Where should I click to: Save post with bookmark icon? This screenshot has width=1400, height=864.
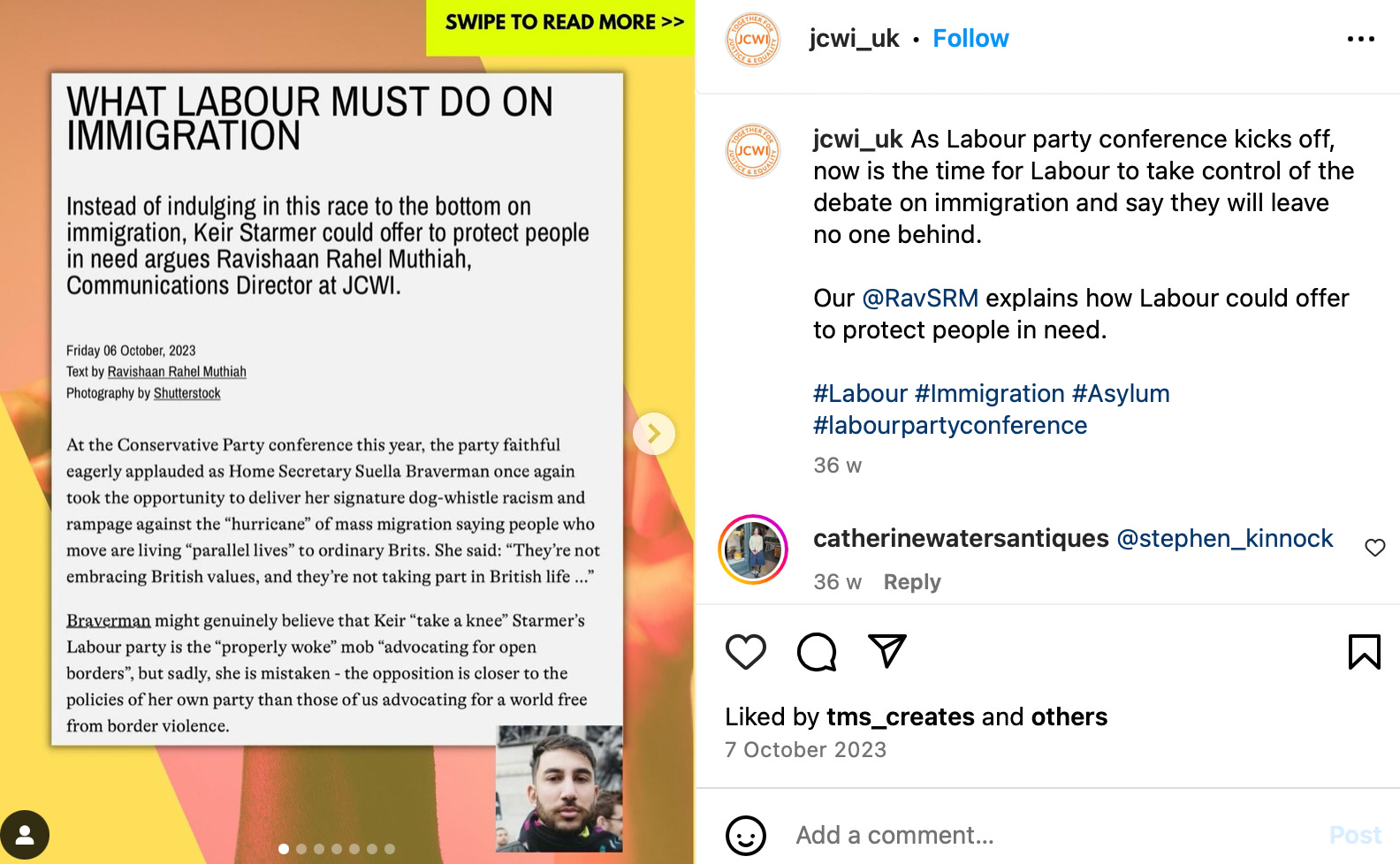[1364, 652]
